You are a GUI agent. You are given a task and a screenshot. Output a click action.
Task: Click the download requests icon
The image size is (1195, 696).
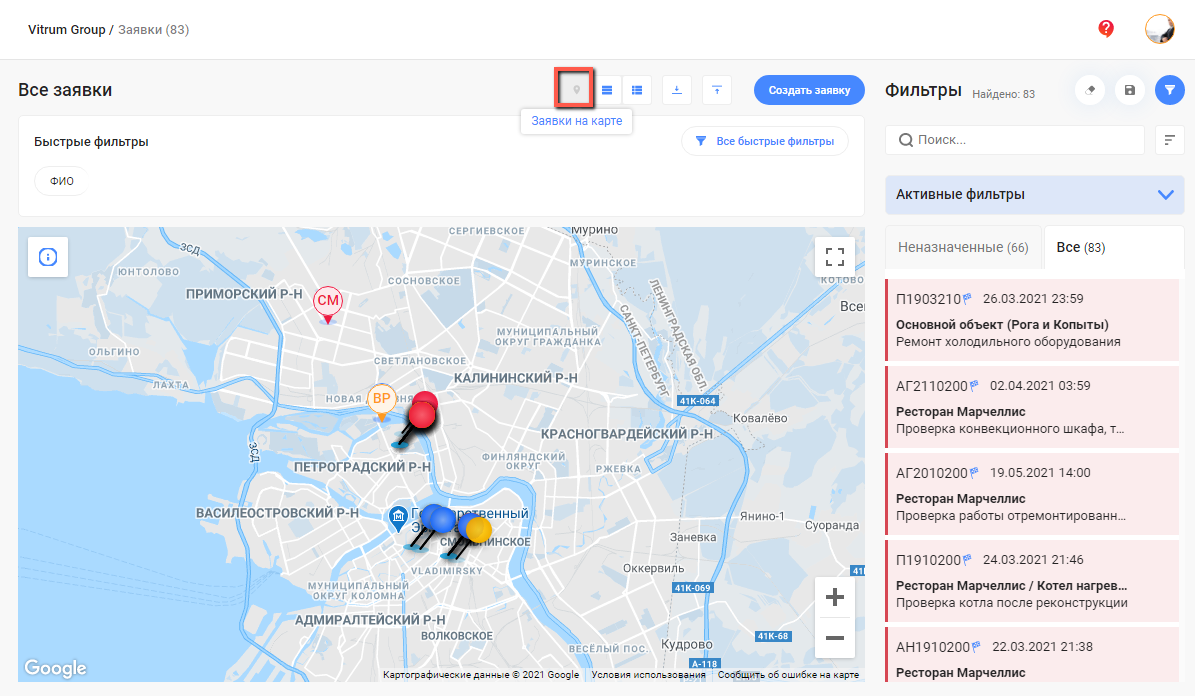tap(677, 90)
